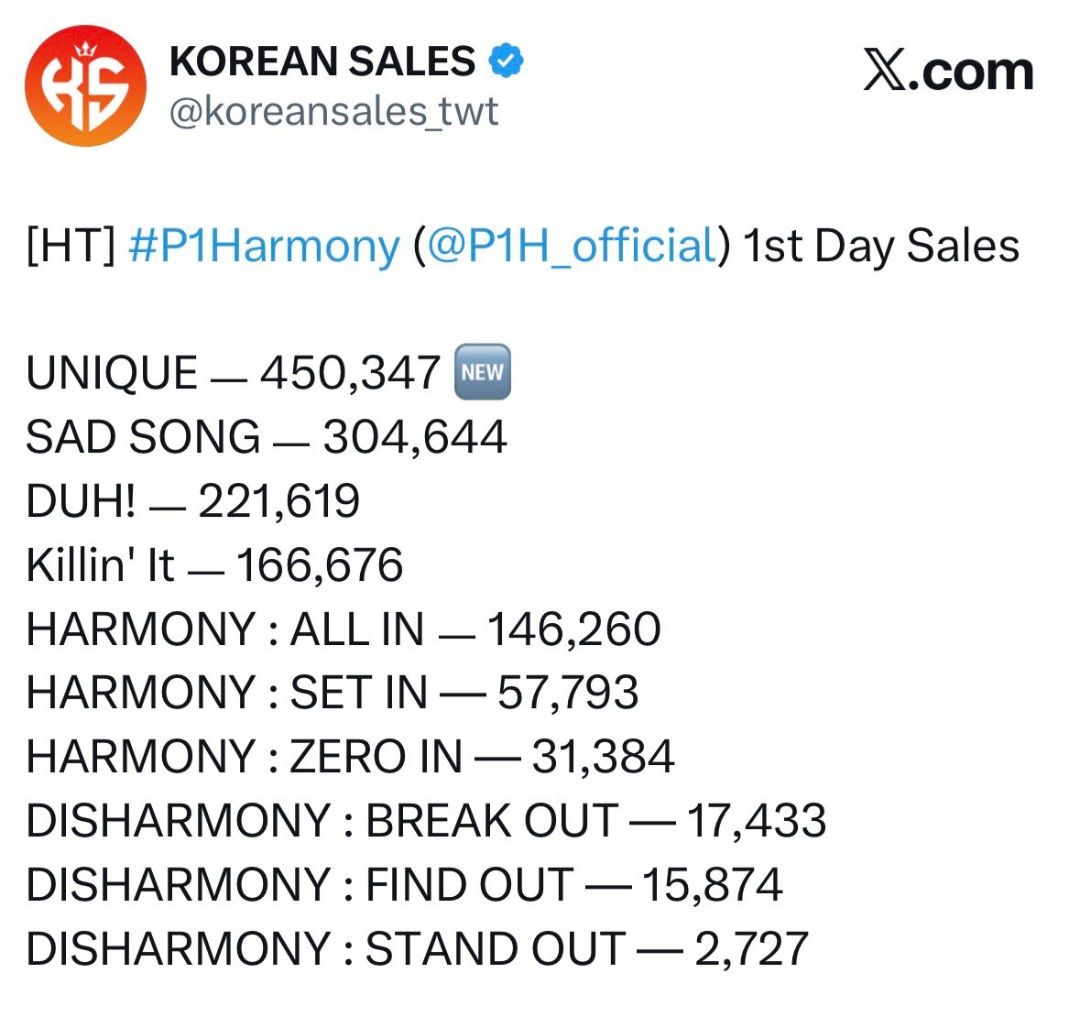
Task: Open the KOREAN SALES display name
Action: (322, 63)
